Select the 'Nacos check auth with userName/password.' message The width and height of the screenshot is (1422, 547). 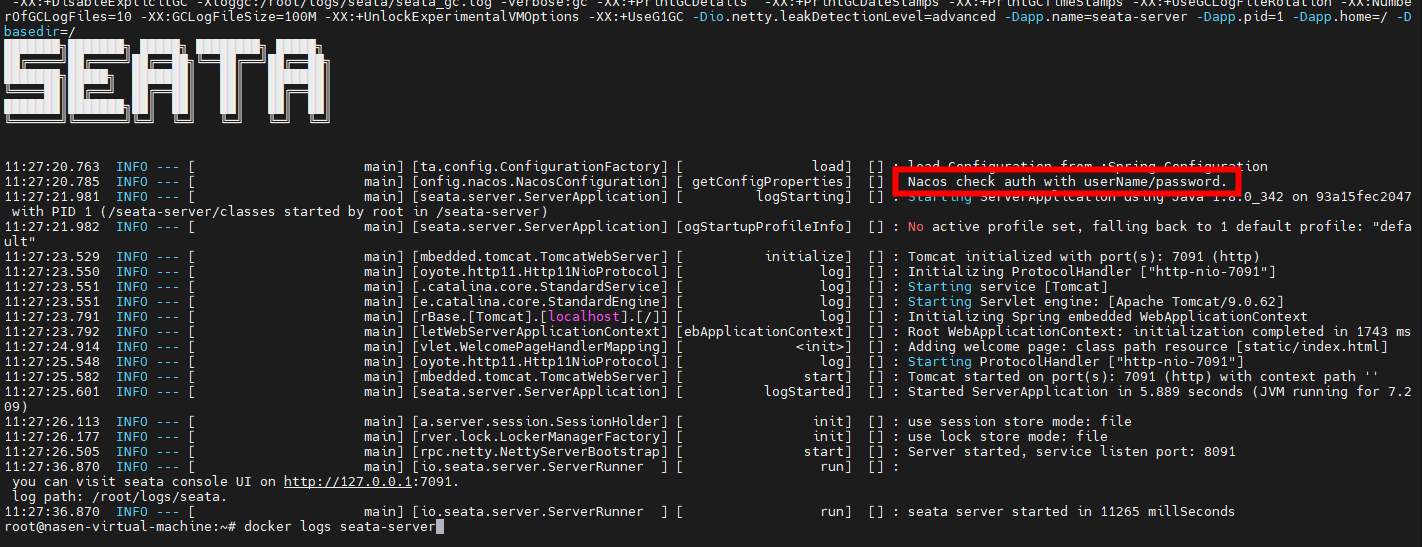(x=1066, y=182)
